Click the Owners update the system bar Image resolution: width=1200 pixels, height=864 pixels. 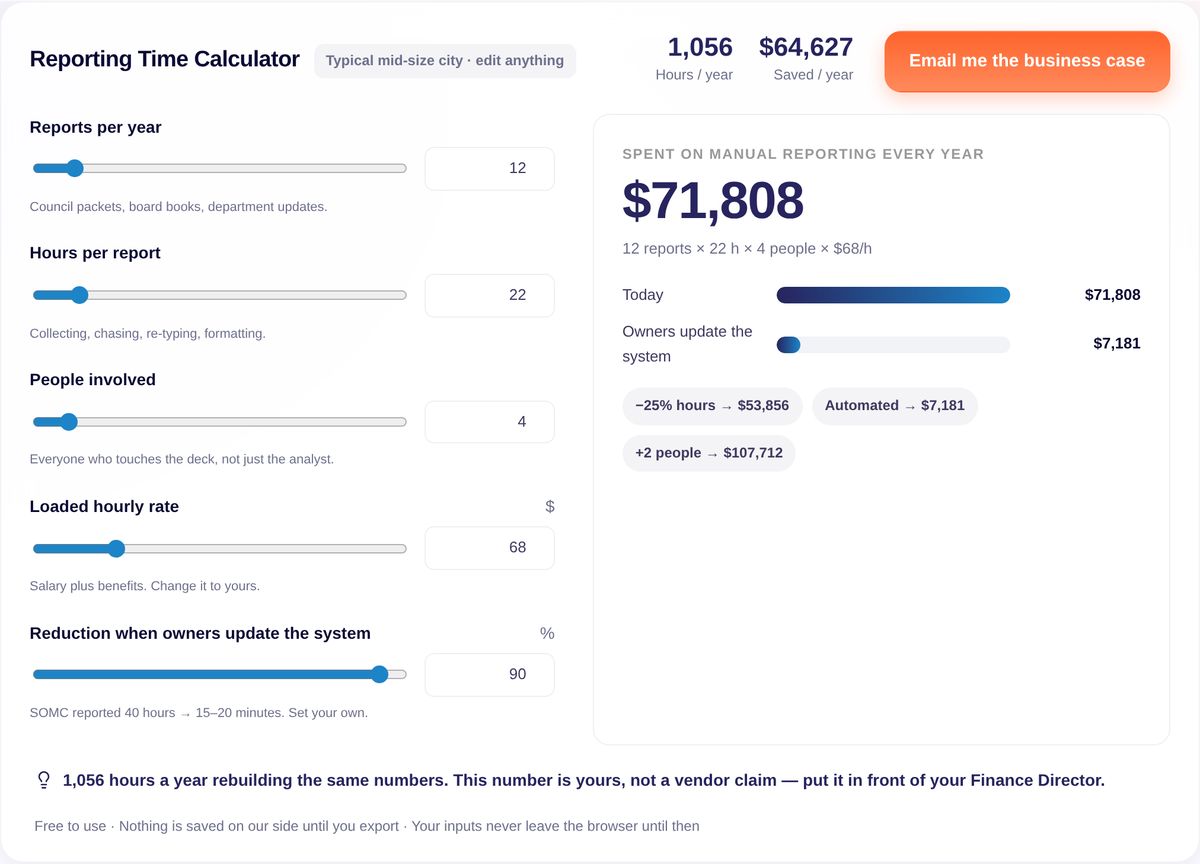point(893,345)
